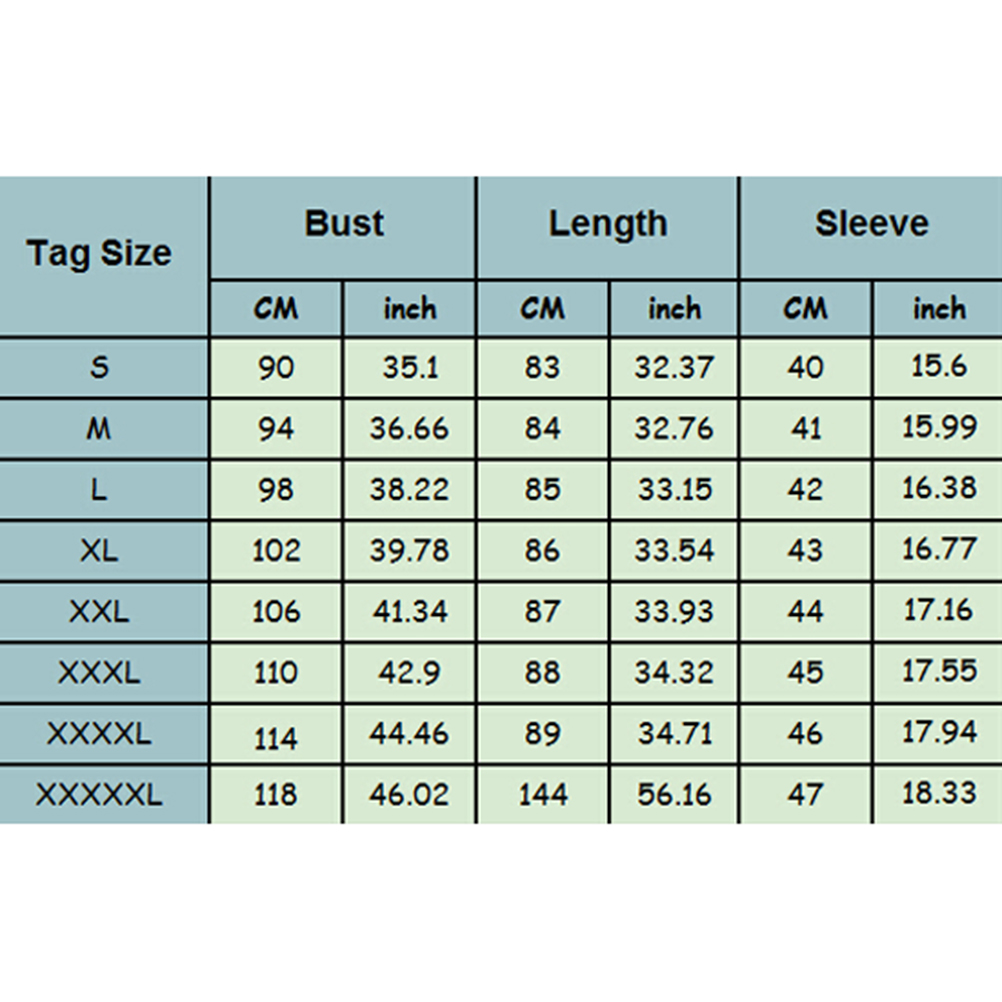The width and height of the screenshot is (1002, 1002).
Task: Click the 33.15 inch length cell
Action: tap(674, 490)
